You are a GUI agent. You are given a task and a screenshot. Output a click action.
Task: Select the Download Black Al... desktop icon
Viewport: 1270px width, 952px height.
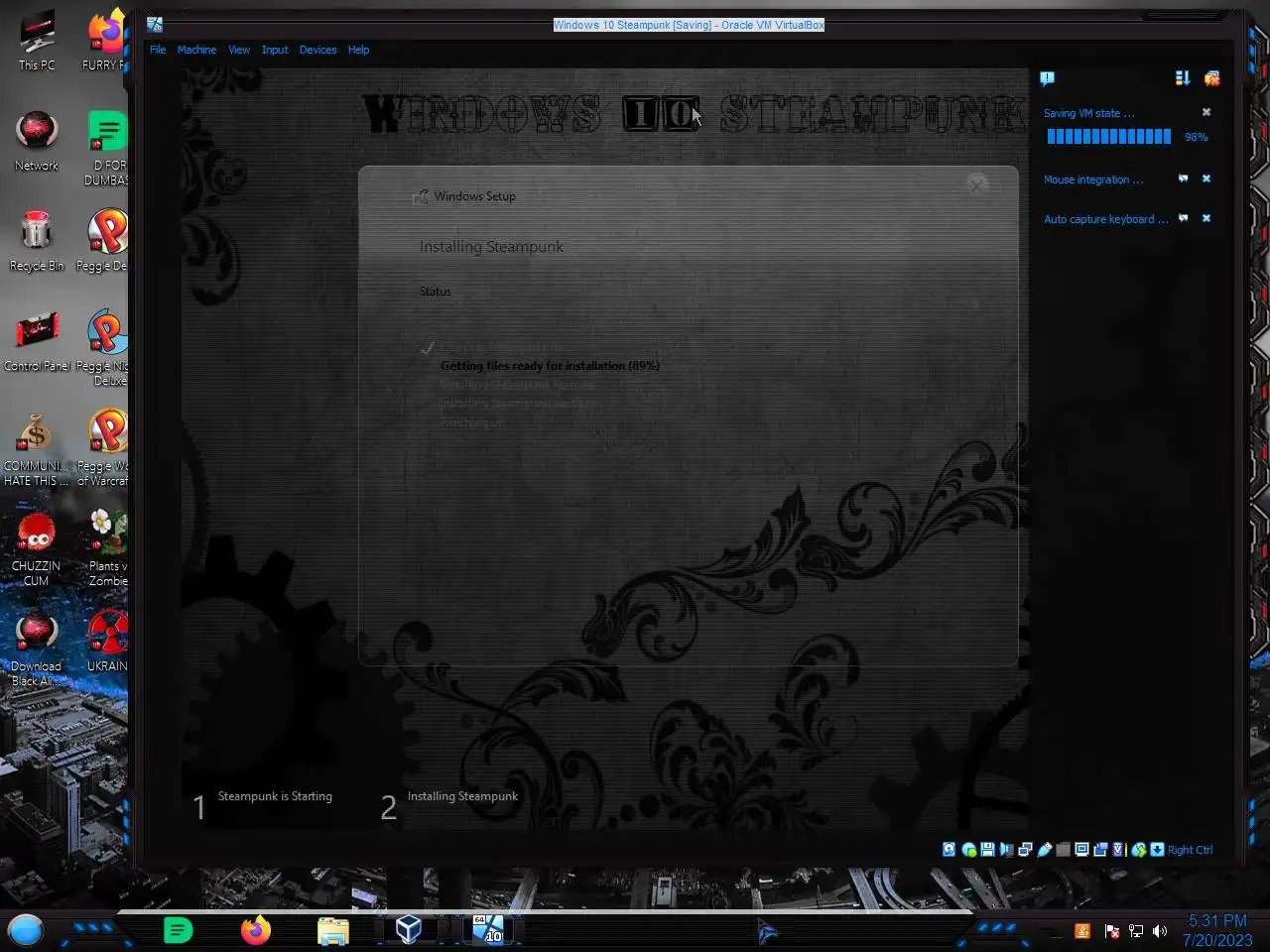(x=37, y=648)
